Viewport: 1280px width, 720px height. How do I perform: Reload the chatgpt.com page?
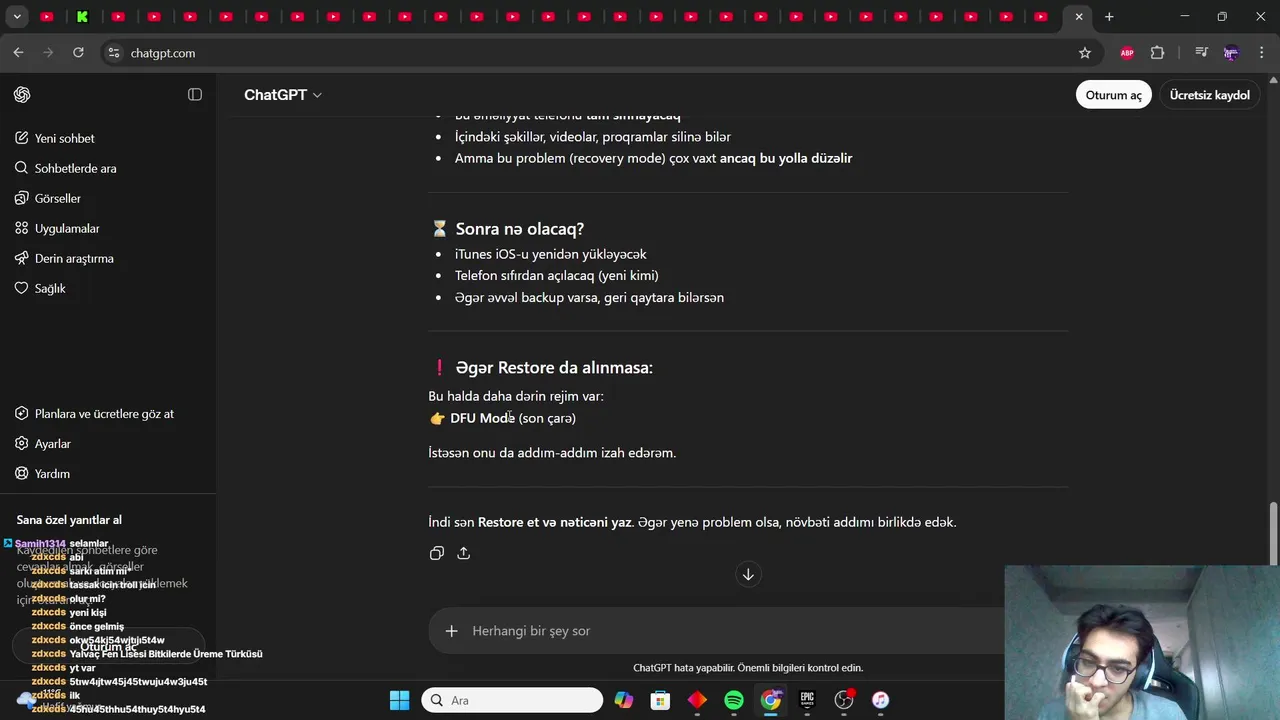point(78,53)
